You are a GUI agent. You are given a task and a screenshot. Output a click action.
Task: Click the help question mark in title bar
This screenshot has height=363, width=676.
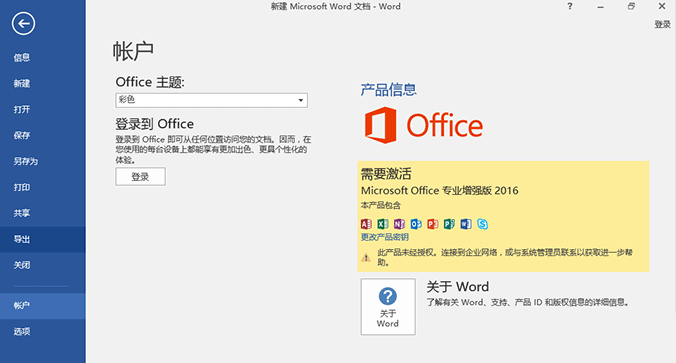click(570, 6)
